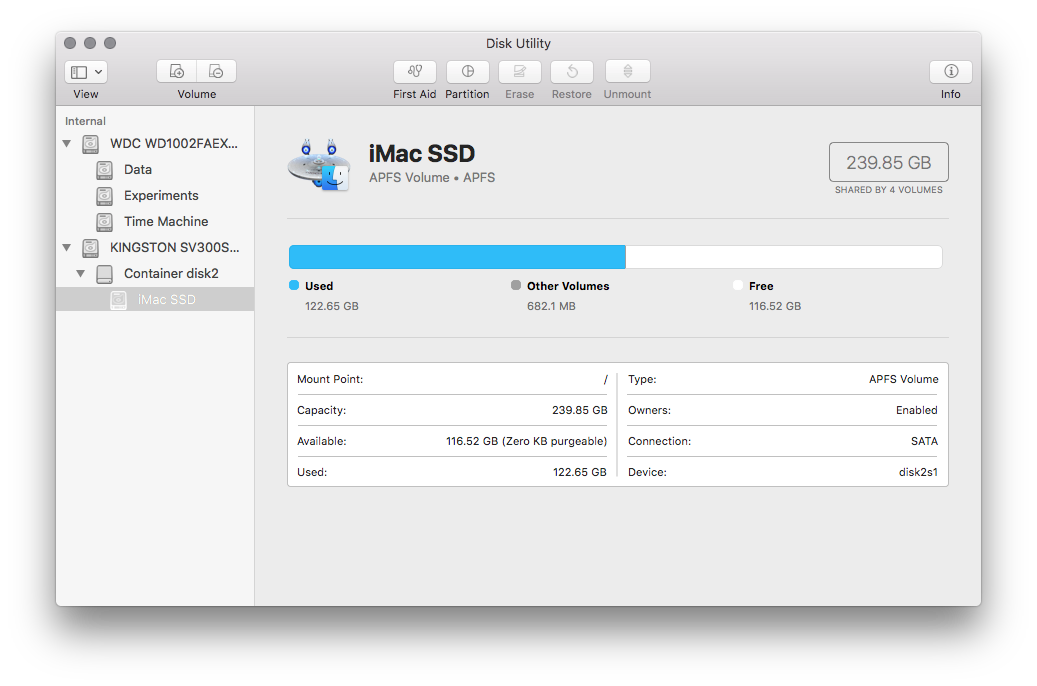Click the Type value APFS Volume
This screenshot has height=686, width=1037.
pos(903,379)
